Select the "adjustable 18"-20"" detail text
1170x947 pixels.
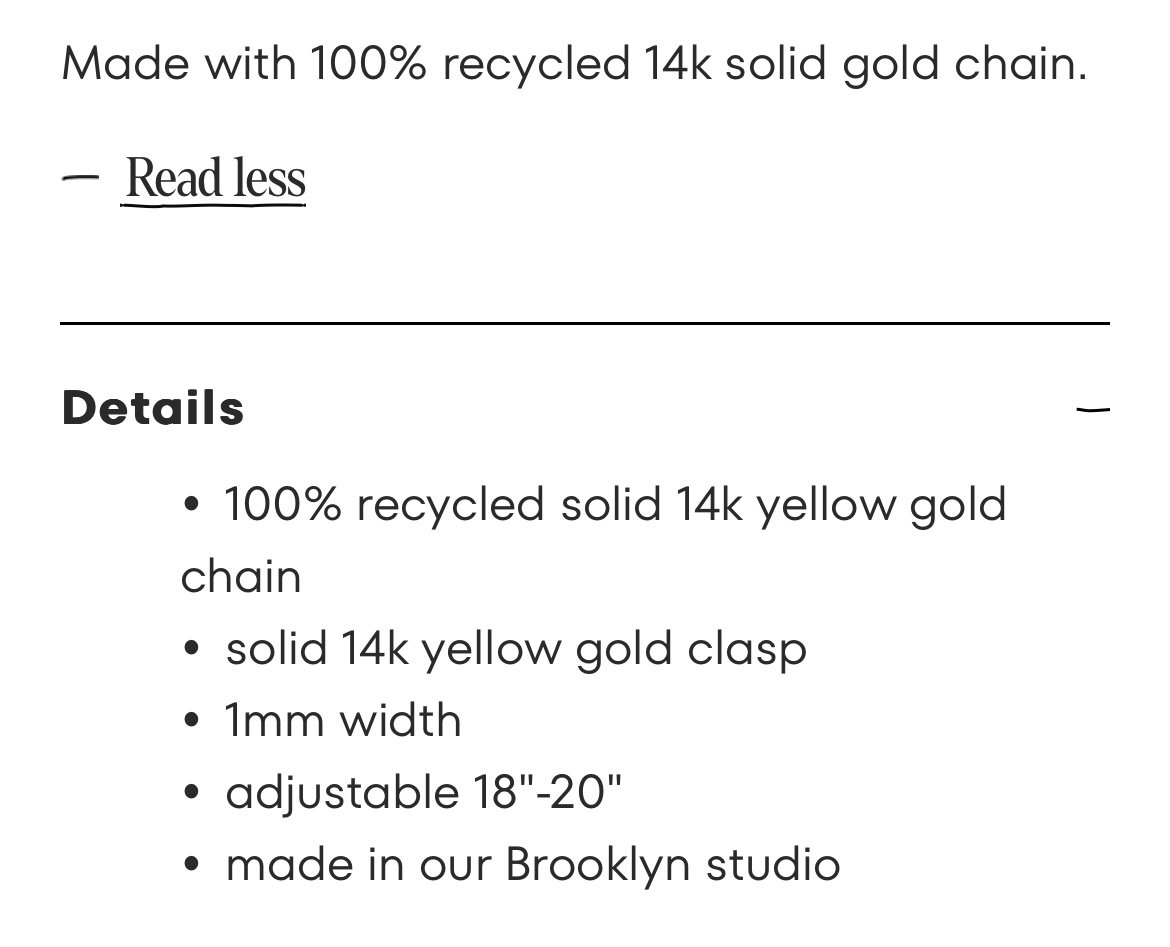coord(423,792)
